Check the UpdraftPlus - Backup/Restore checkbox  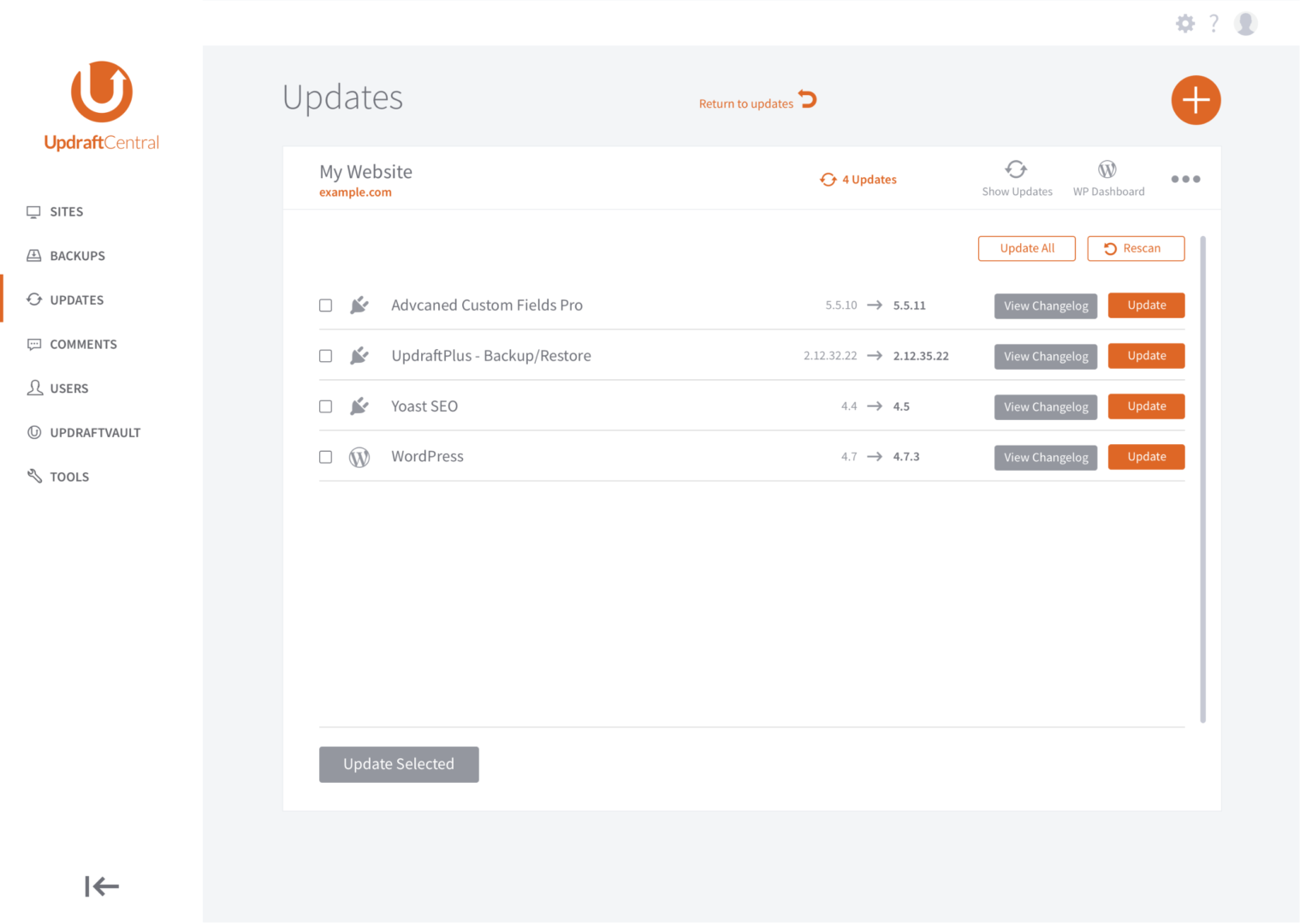pos(325,356)
